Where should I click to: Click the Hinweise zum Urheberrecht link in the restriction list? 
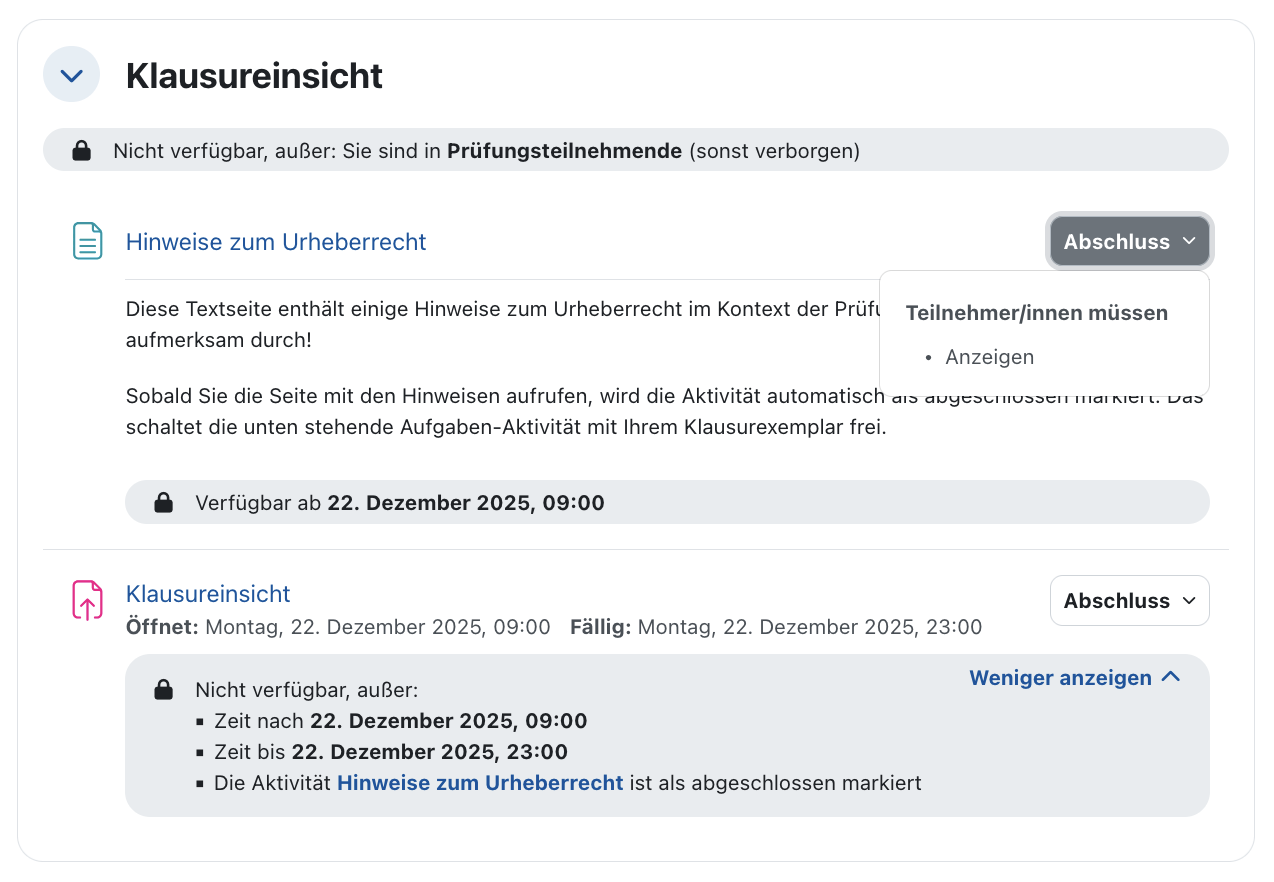[x=479, y=782]
